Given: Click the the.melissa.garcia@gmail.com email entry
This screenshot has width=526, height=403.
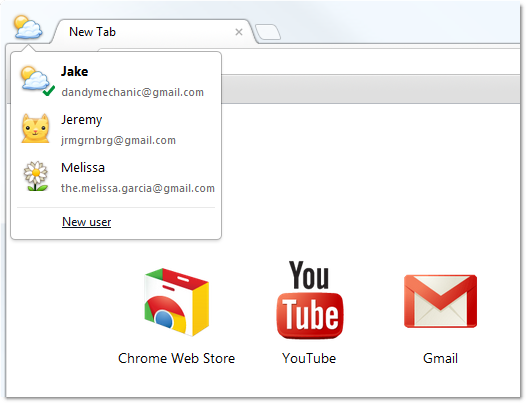Looking at the screenshot, I should pyautogui.click(x=138, y=188).
